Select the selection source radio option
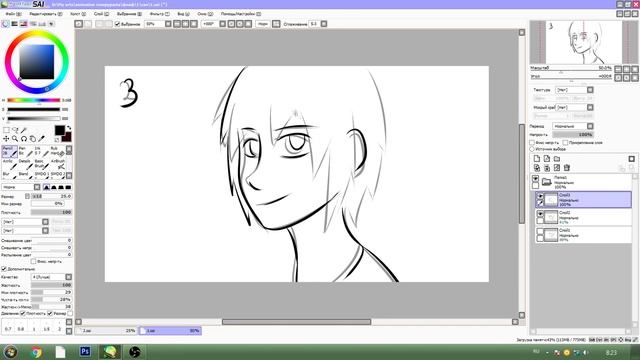This screenshot has height=360, width=640. (x=532, y=149)
